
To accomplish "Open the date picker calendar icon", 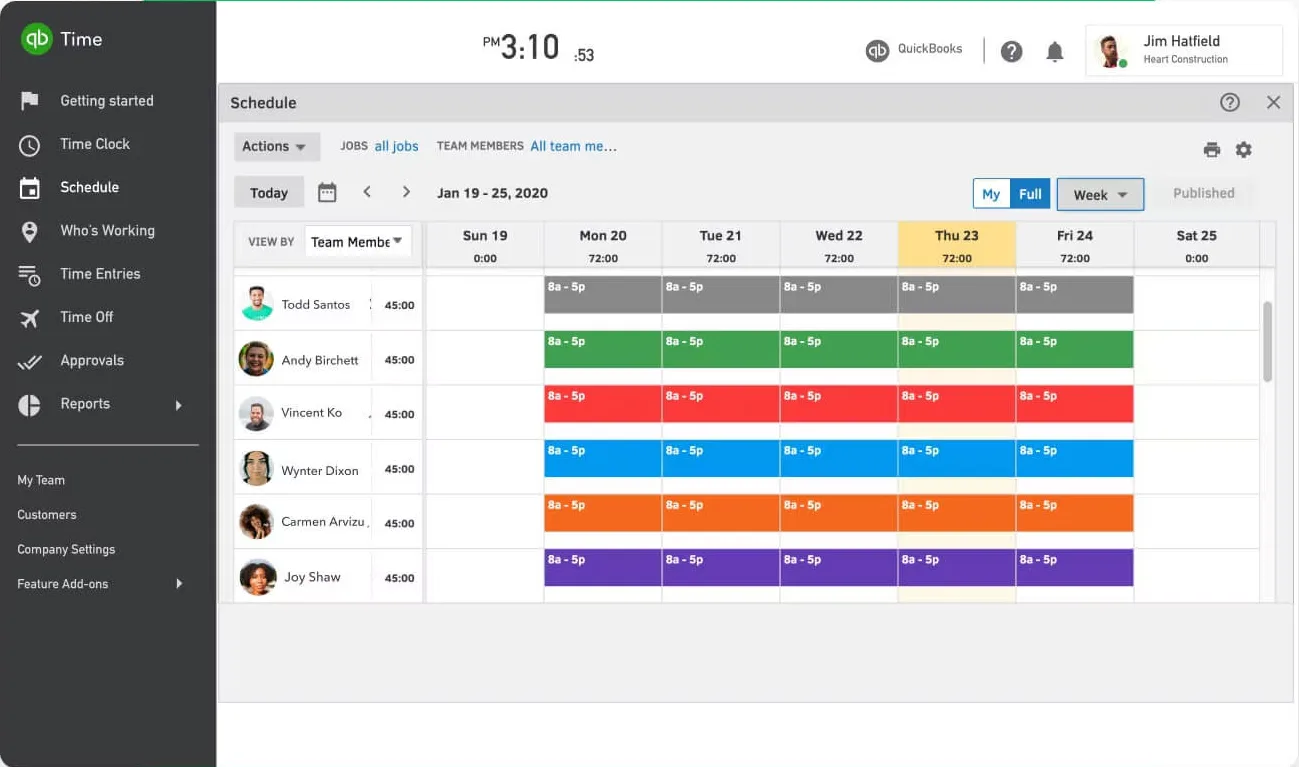I will tap(327, 192).
